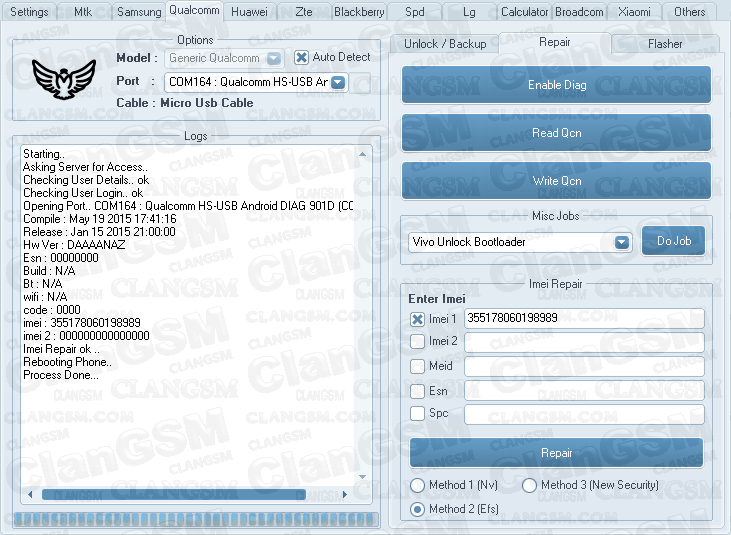This screenshot has height=535, width=731.
Task: Switch to Unlock / Backup tab
Action: [445, 44]
